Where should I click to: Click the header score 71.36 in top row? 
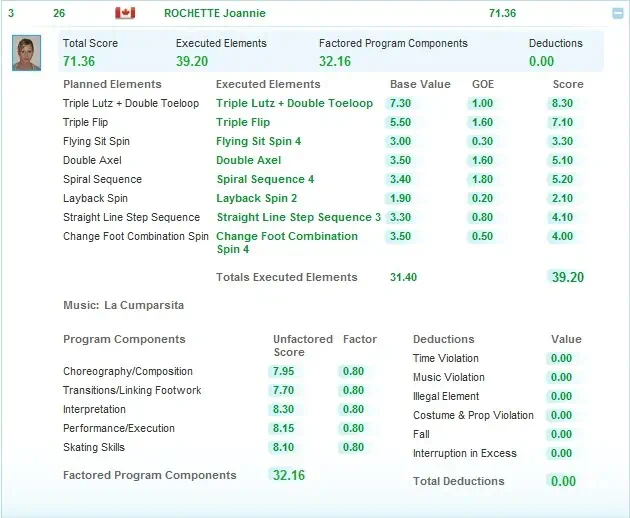tap(502, 13)
